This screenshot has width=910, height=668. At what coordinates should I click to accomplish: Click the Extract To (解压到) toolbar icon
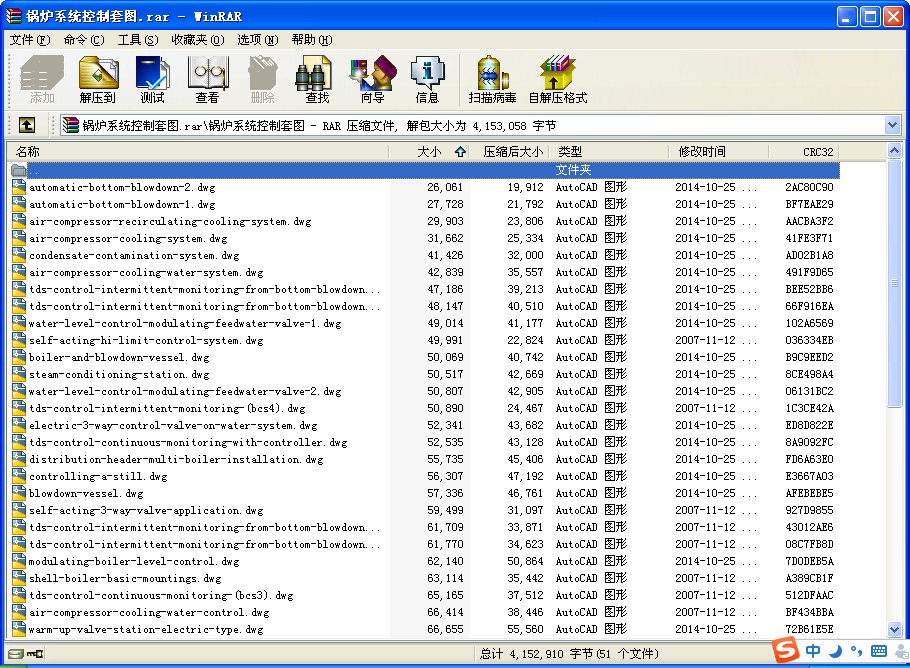98,74
